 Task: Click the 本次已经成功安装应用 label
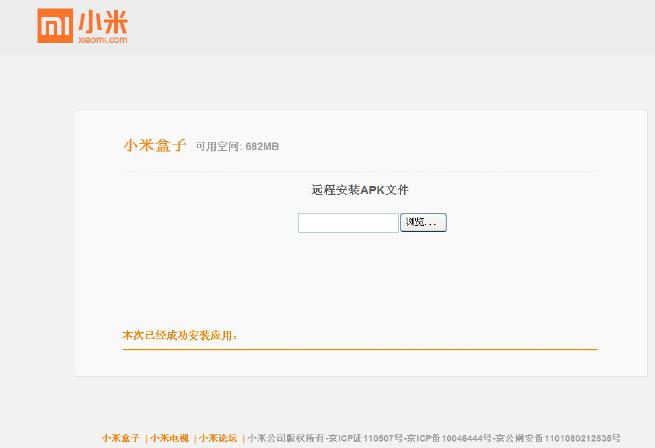[180, 335]
